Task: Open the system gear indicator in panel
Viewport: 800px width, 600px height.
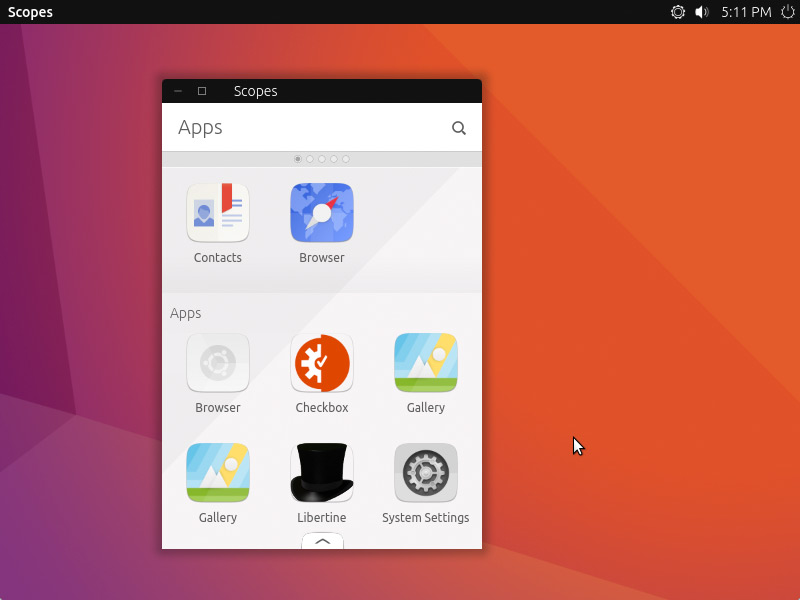Action: coord(678,12)
